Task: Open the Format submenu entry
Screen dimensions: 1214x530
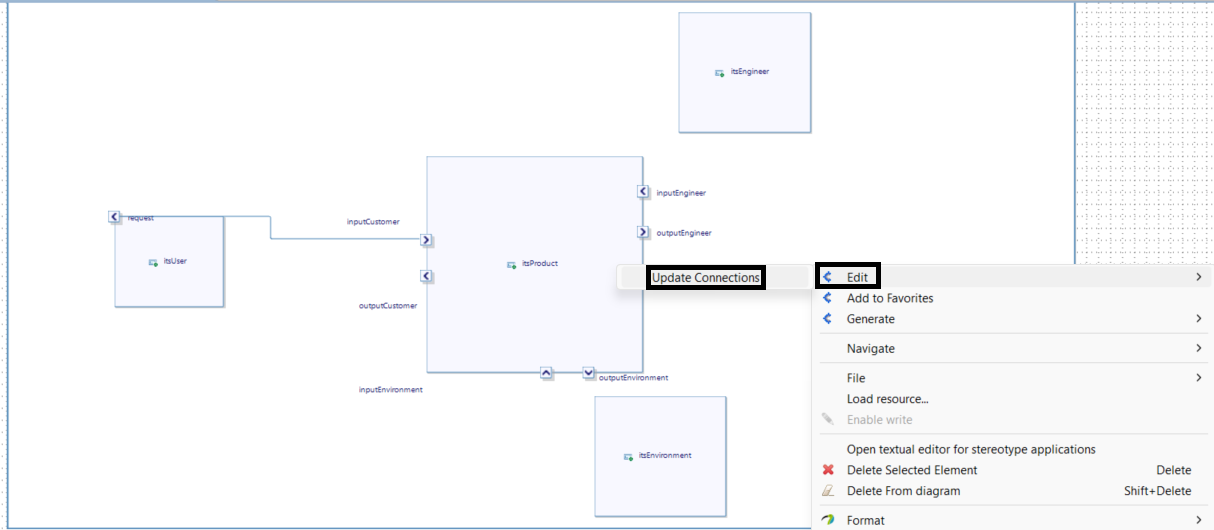Action: [x=1012, y=520]
